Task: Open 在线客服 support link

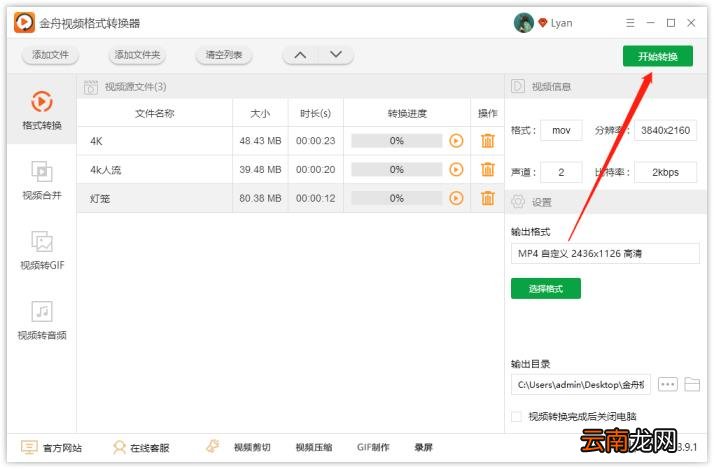Action: tap(149, 448)
